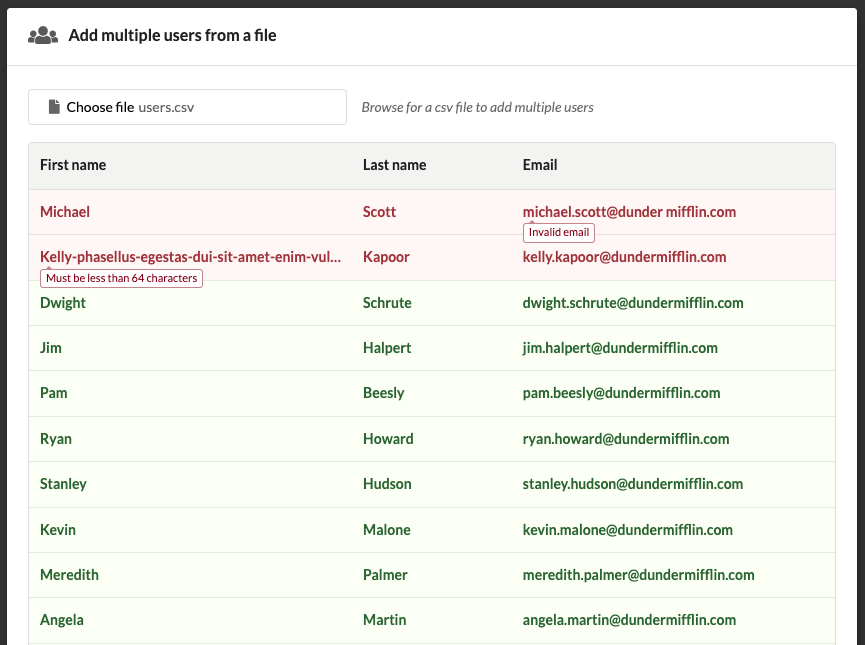Click the multiple users group icon
865x645 pixels.
pos(43,36)
